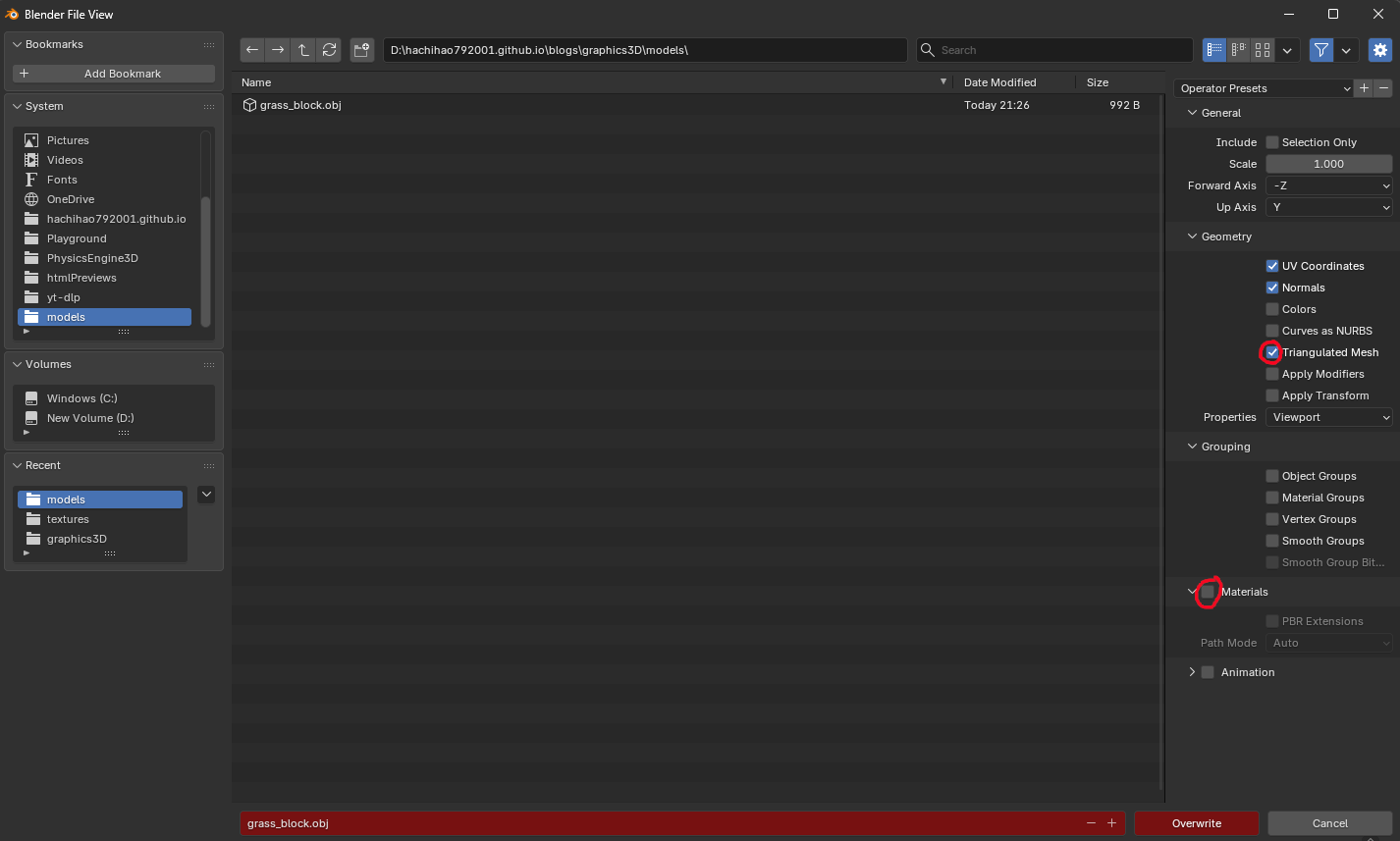The height and width of the screenshot is (841, 1400).
Task: Click the Scale value field
Action: [1329, 164]
